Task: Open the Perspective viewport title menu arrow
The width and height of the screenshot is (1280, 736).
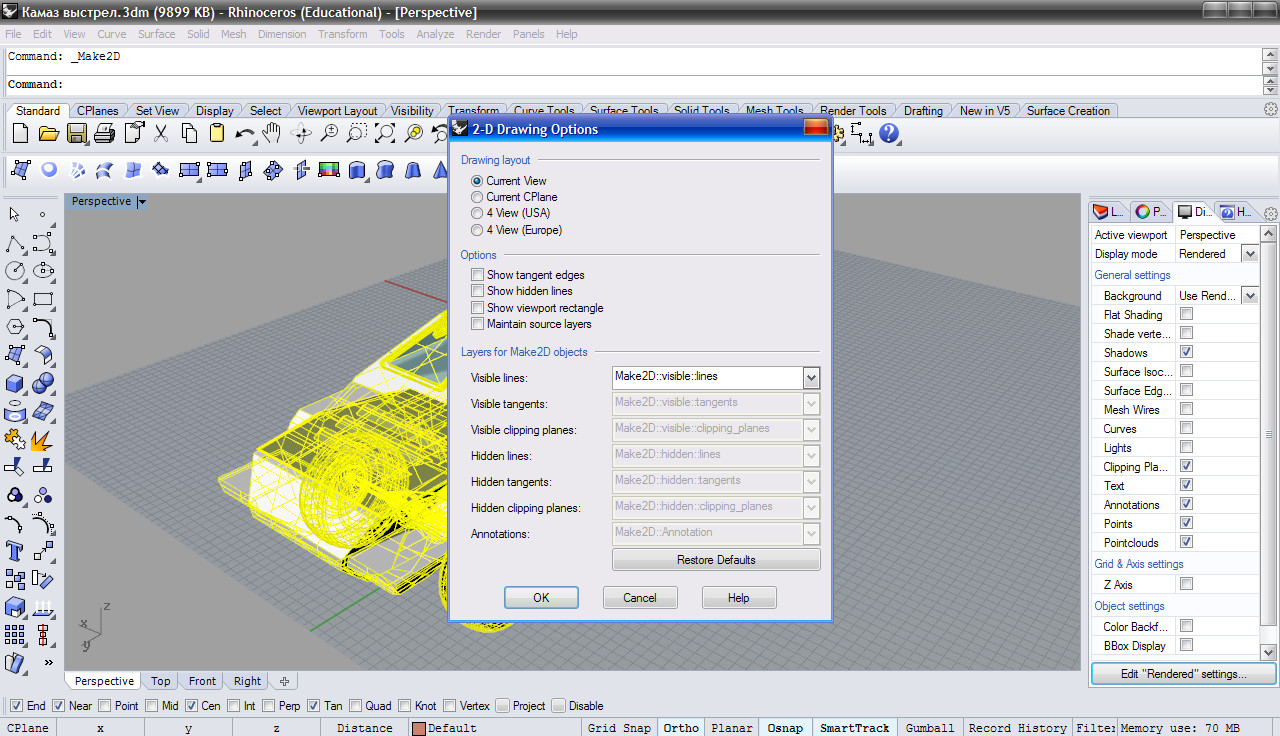Action: 142,202
